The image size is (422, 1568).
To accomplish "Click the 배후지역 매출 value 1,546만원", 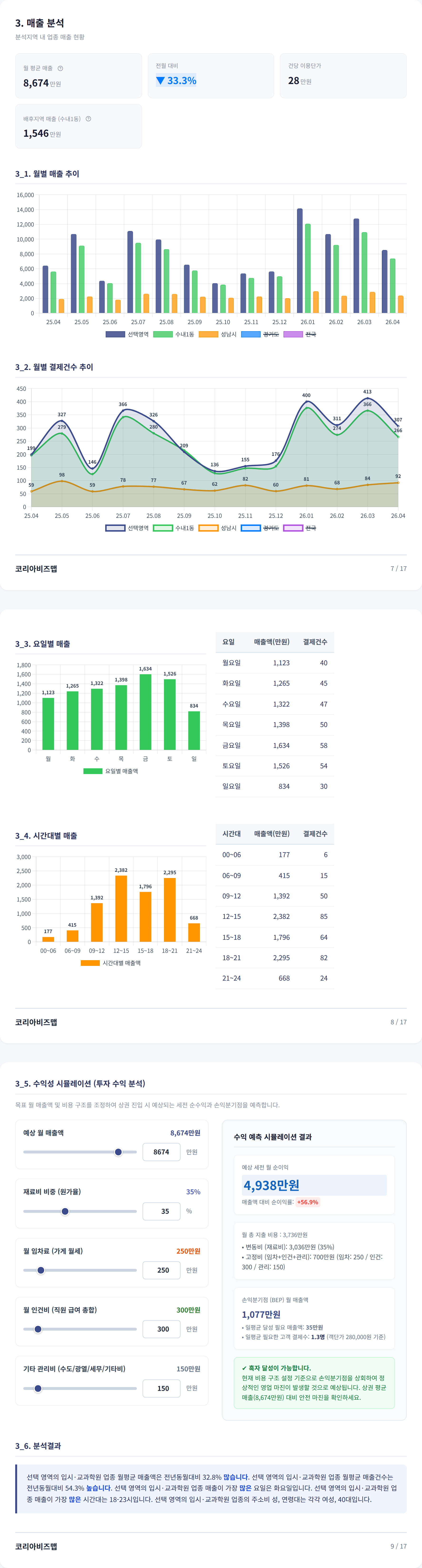I will coord(42,133).
